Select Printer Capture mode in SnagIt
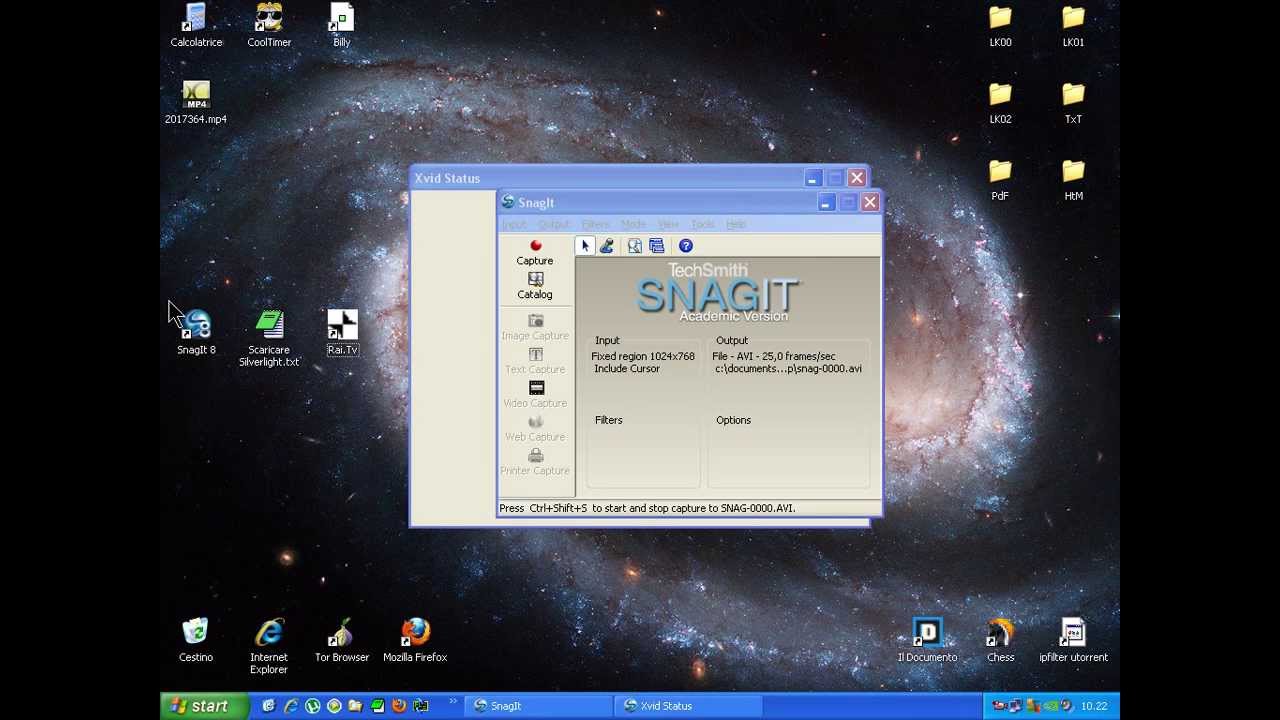1280x720 pixels. (x=535, y=463)
